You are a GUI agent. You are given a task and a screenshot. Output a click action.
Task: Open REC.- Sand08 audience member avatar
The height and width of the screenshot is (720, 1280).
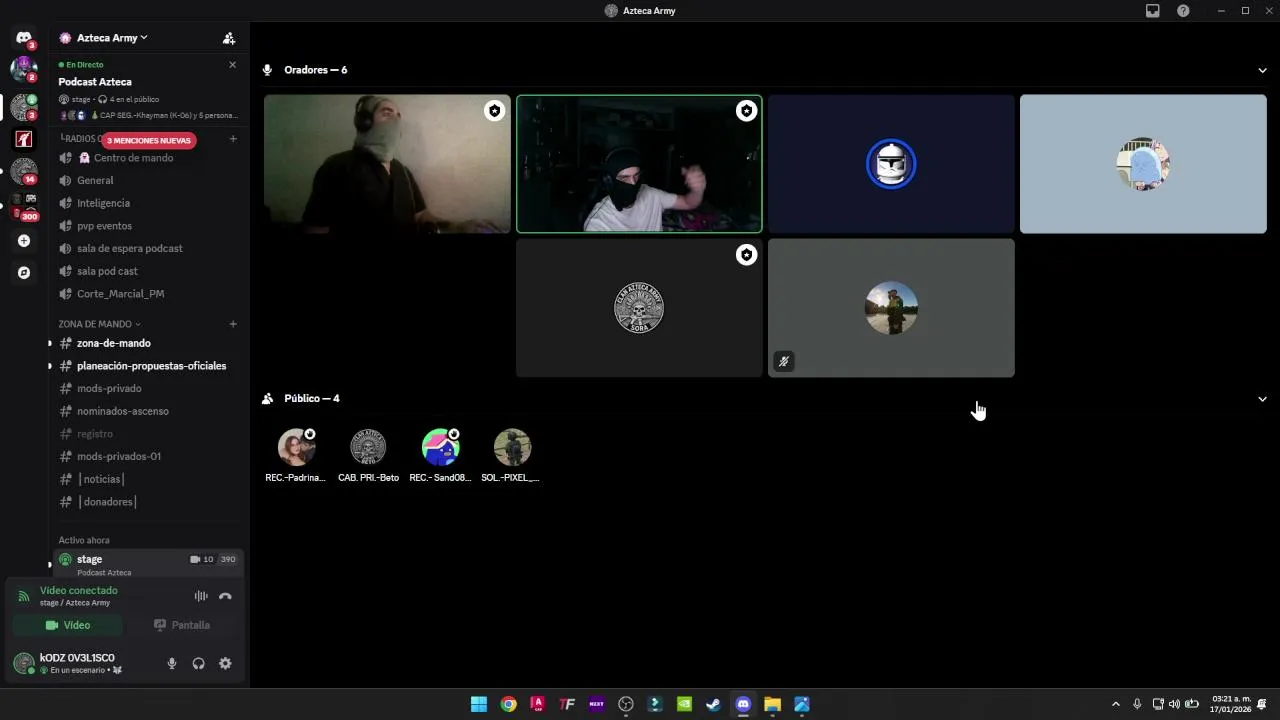pos(440,447)
